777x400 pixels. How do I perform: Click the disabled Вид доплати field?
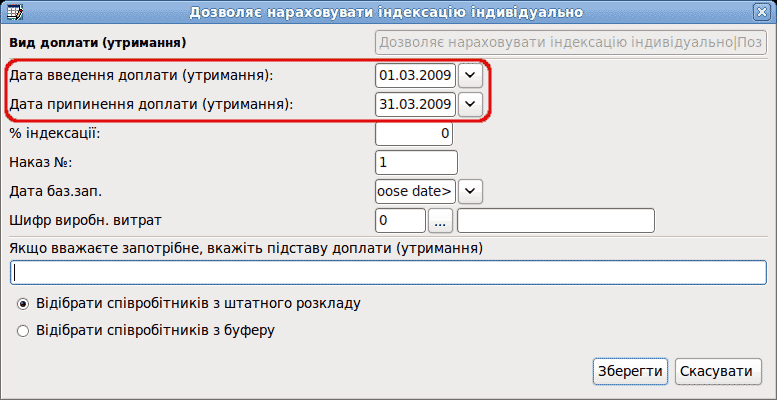point(570,43)
